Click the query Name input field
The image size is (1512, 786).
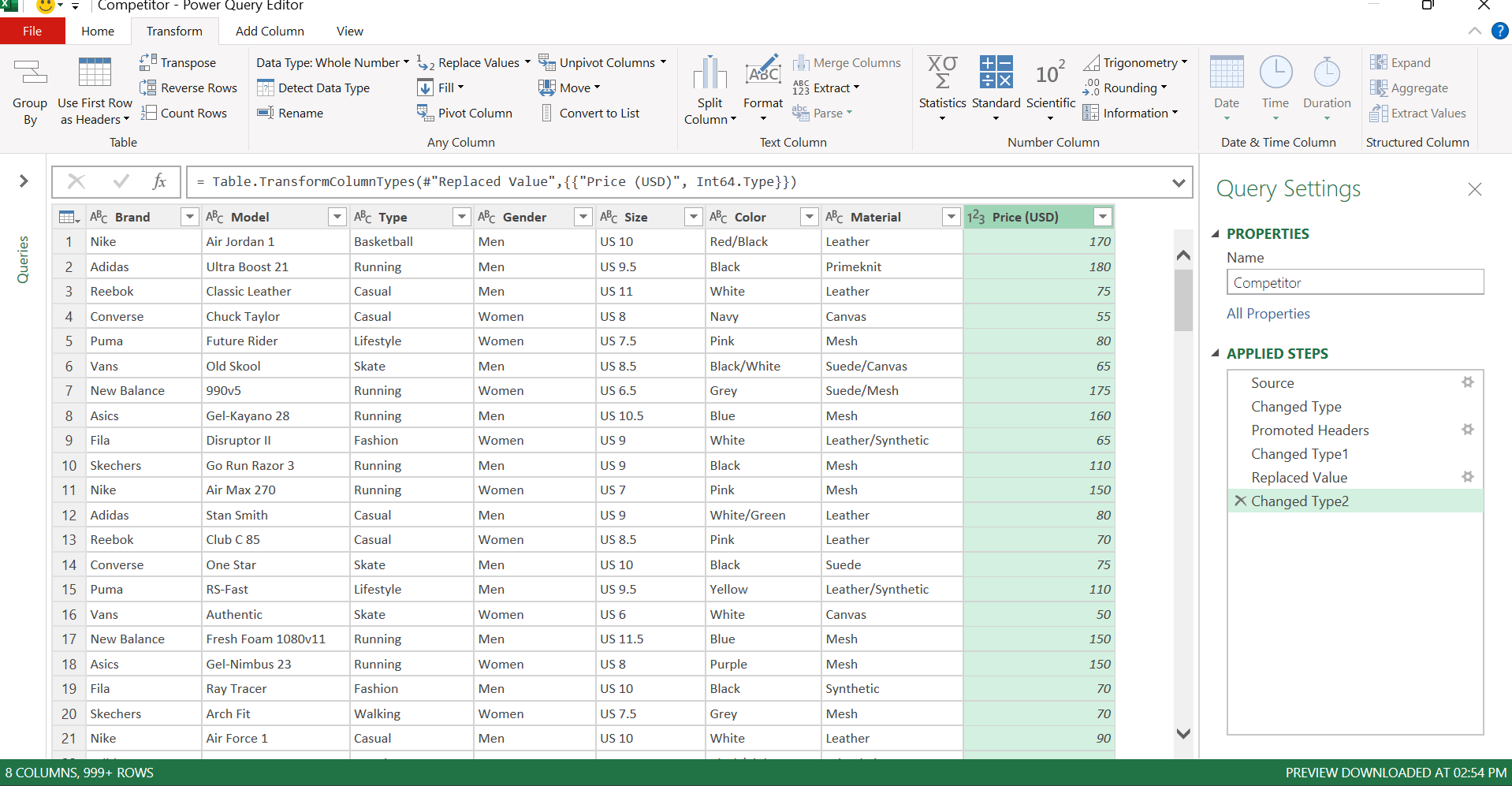[1354, 282]
